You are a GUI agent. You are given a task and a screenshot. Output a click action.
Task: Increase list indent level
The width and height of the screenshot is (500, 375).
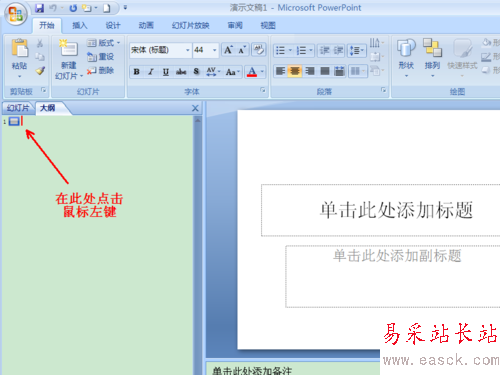coord(338,51)
